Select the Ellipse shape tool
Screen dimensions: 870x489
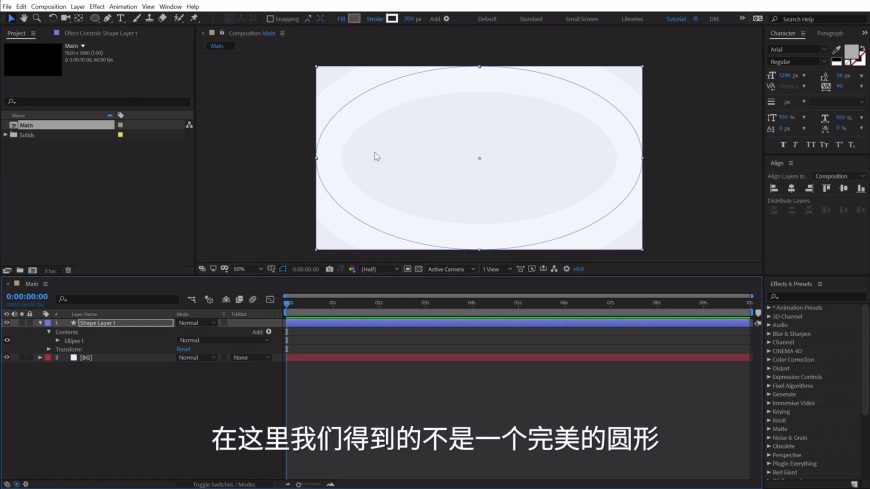pos(95,18)
